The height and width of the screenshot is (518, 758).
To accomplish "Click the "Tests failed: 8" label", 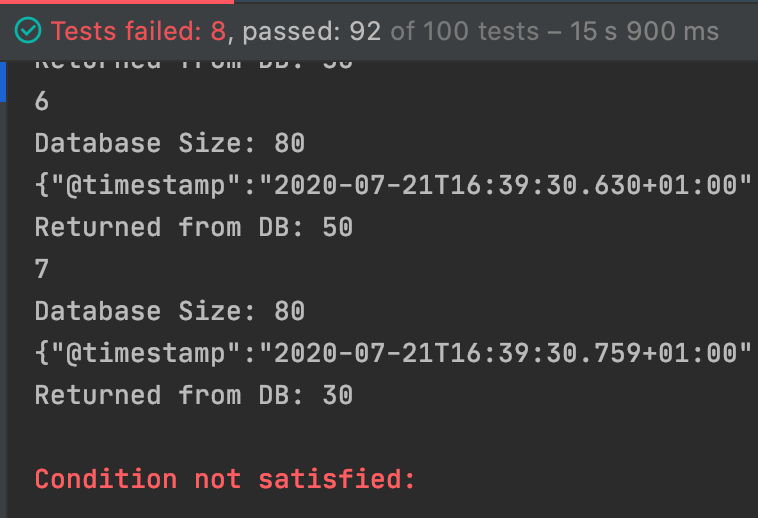I will 139,32.
